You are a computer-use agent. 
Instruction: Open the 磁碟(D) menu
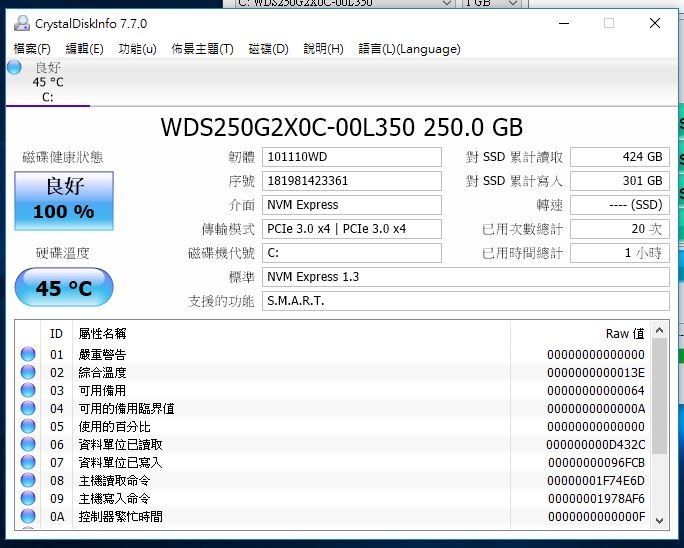point(268,49)
